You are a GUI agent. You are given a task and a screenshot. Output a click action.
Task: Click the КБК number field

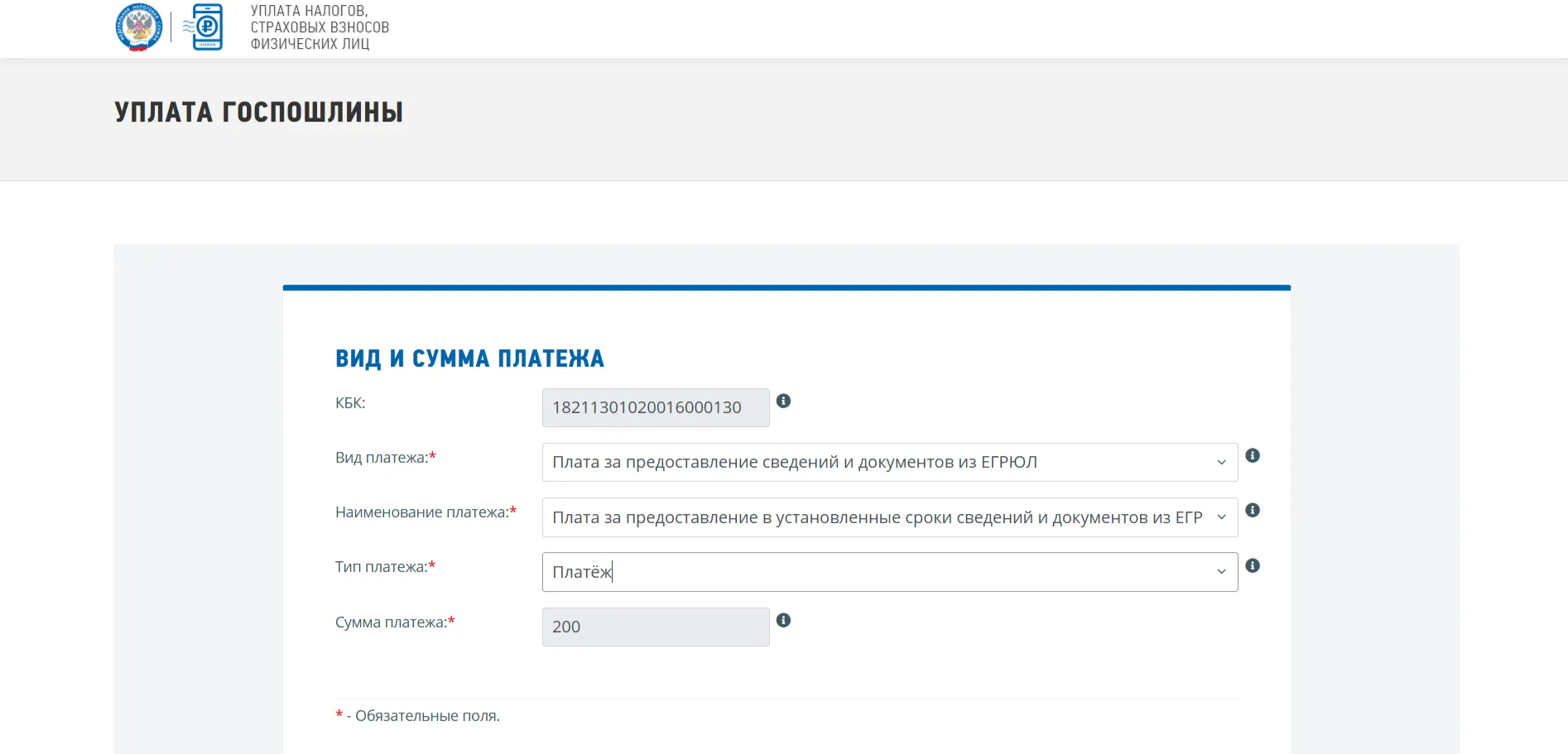tap(655, 407)
